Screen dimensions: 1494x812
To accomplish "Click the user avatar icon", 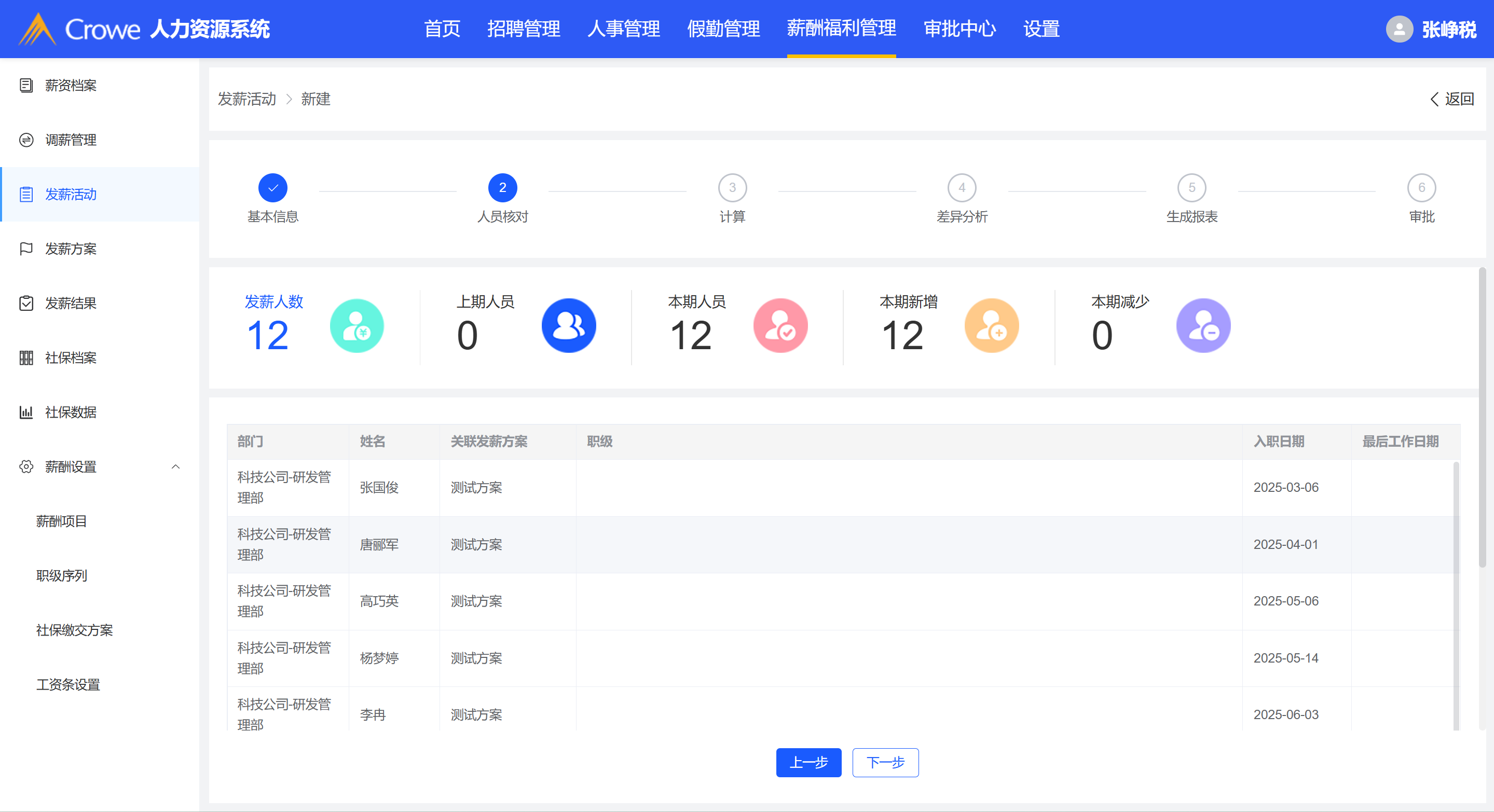I will (x=1399, y=29).
